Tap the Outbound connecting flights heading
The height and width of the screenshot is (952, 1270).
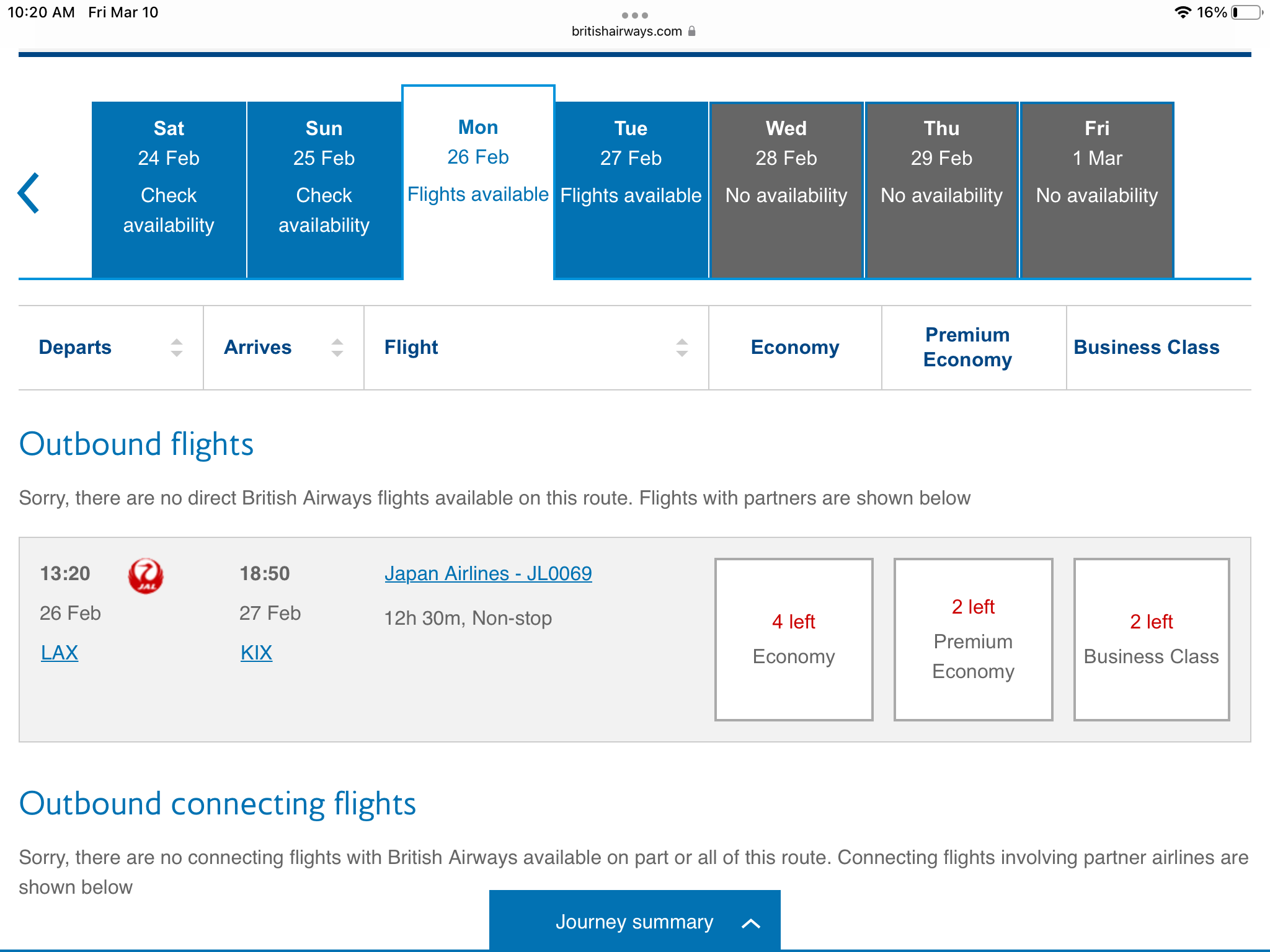[x=218, y=803]
